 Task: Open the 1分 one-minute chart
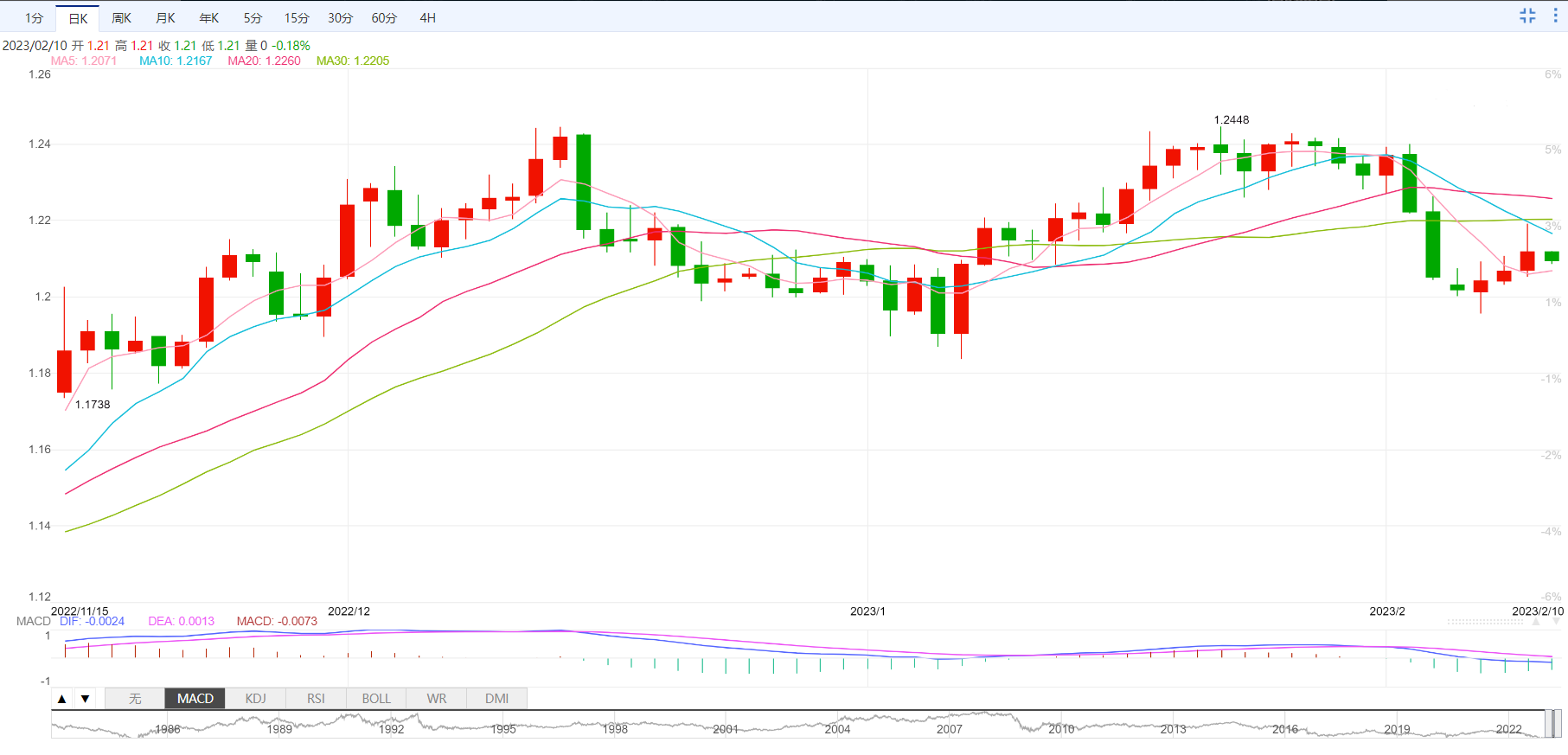(x=34, y=18)
